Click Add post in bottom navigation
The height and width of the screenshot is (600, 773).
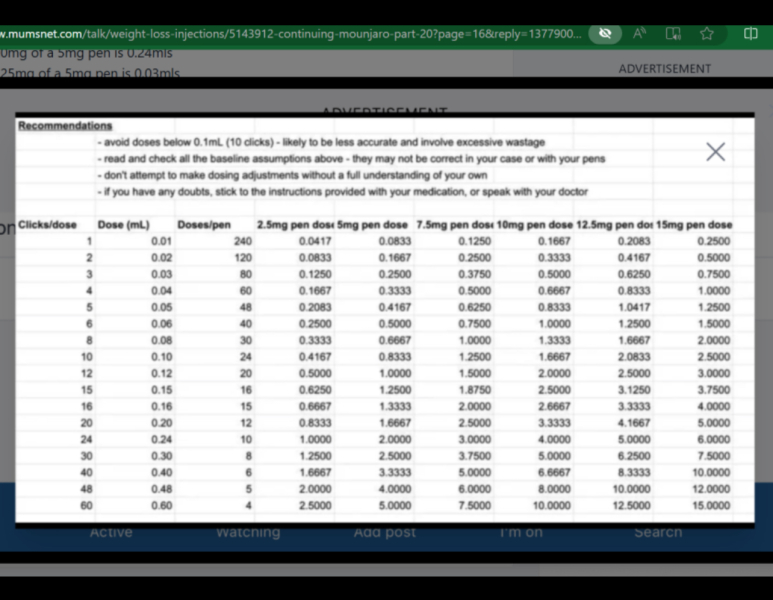coord(385,532)
